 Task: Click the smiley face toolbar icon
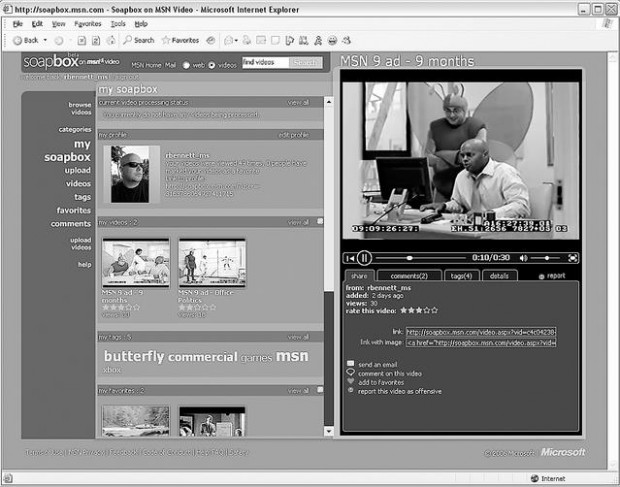point(333,40)
